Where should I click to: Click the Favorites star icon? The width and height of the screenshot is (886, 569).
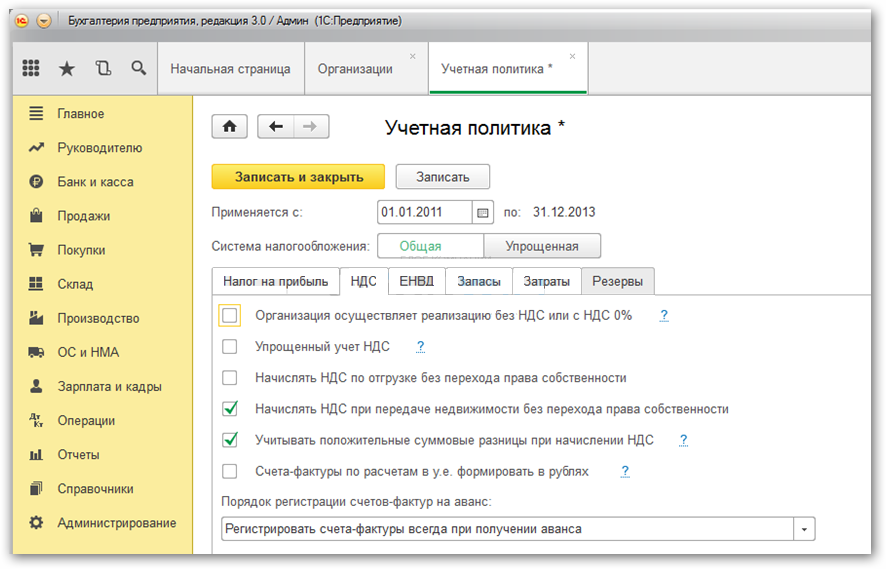67,68
